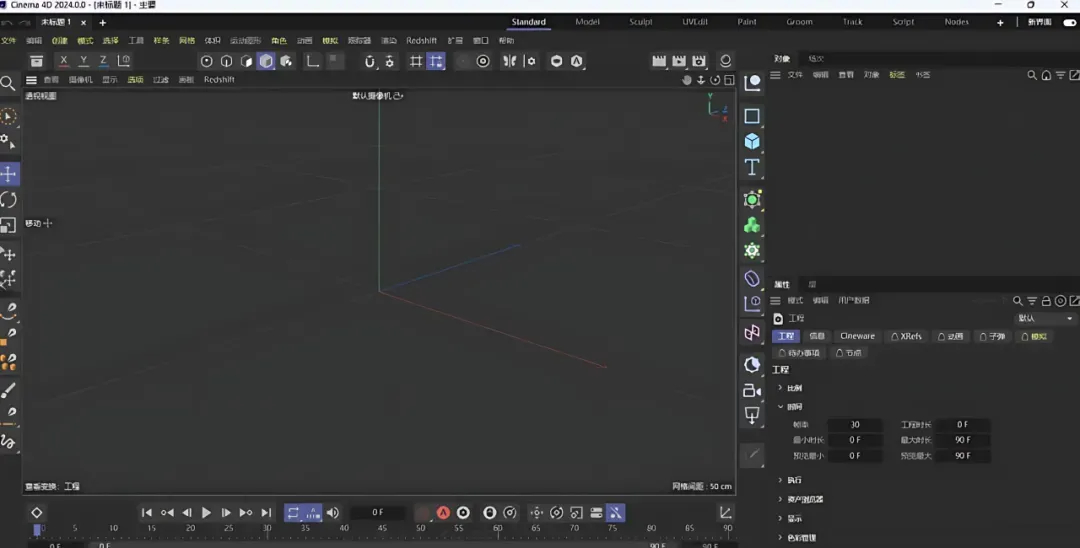Open the viewport hamburger menu
1080x548 pixels.
31,80
